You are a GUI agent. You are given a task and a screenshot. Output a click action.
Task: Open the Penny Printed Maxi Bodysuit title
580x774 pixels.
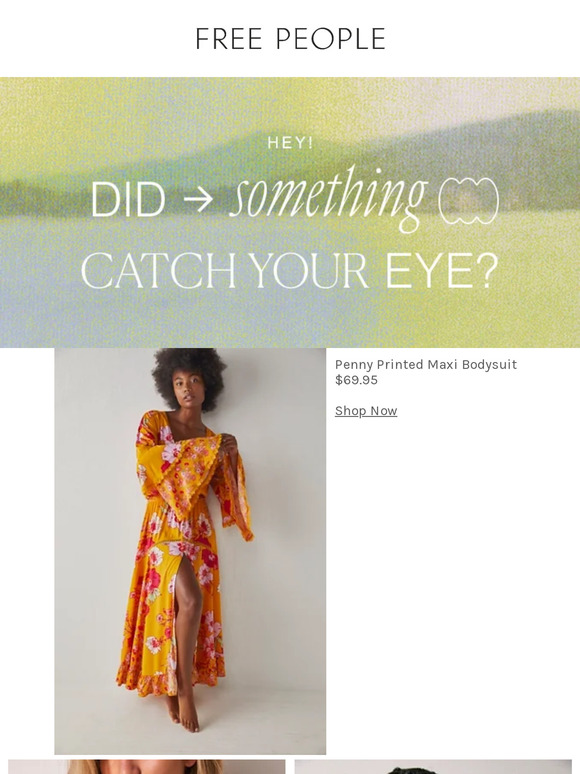coord(425,364)
